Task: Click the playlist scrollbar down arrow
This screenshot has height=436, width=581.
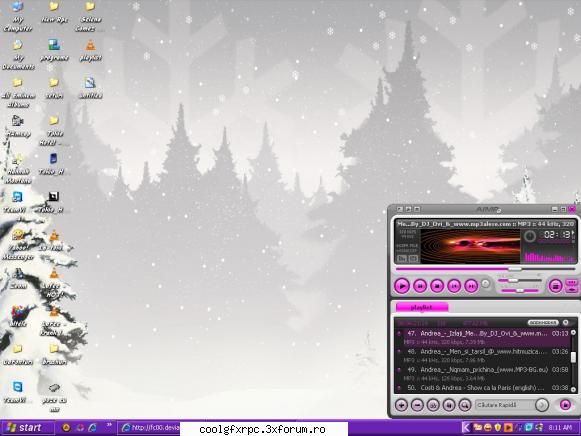Action: [573, 389]
